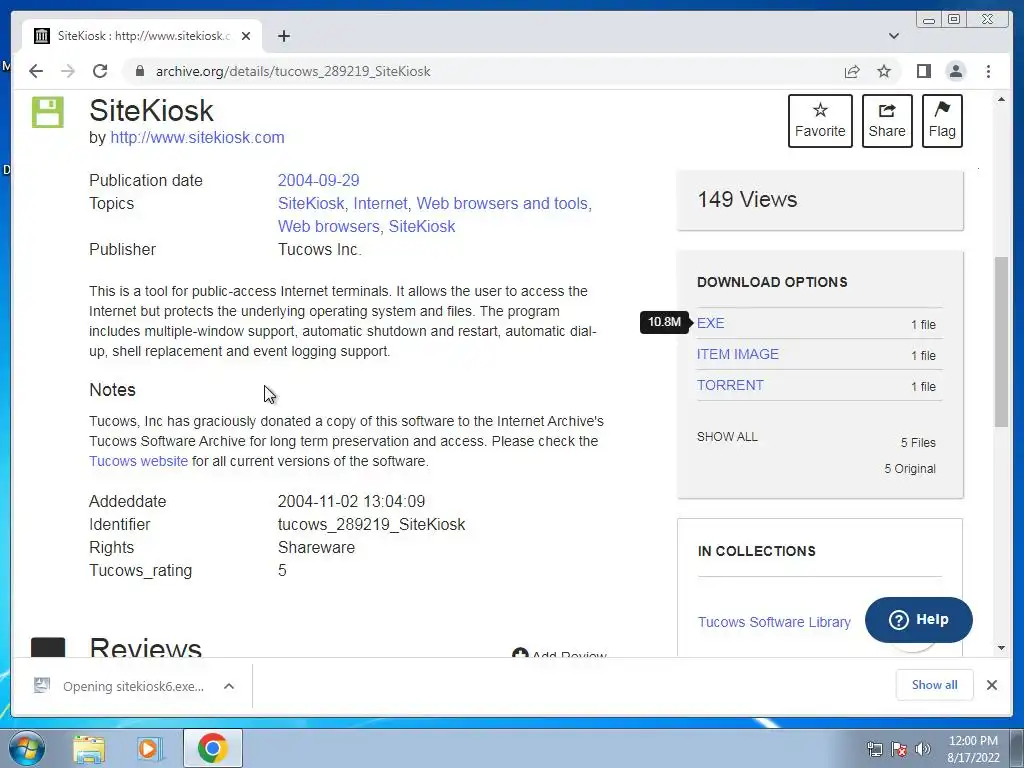
Task: Open the Chrome profile menu
Action: [x=955, y=71]
